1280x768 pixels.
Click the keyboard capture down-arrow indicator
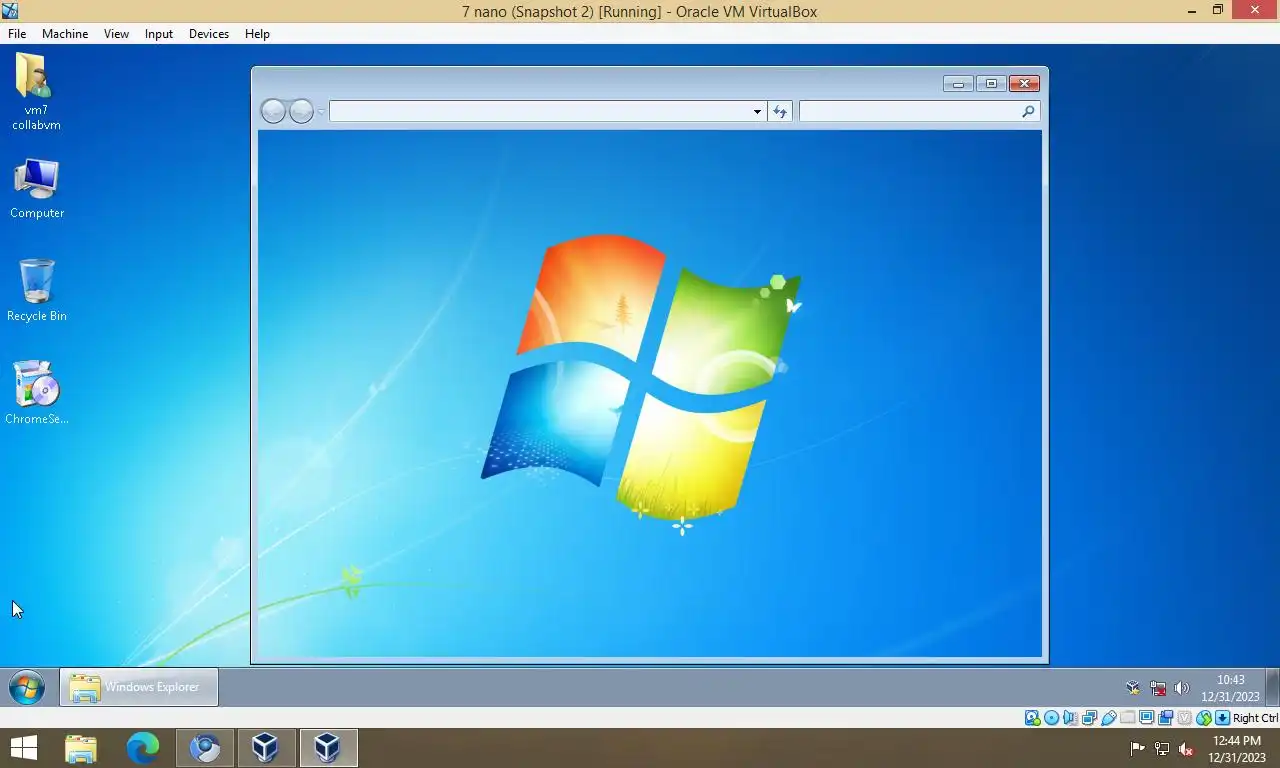(x=1222, y=718)
